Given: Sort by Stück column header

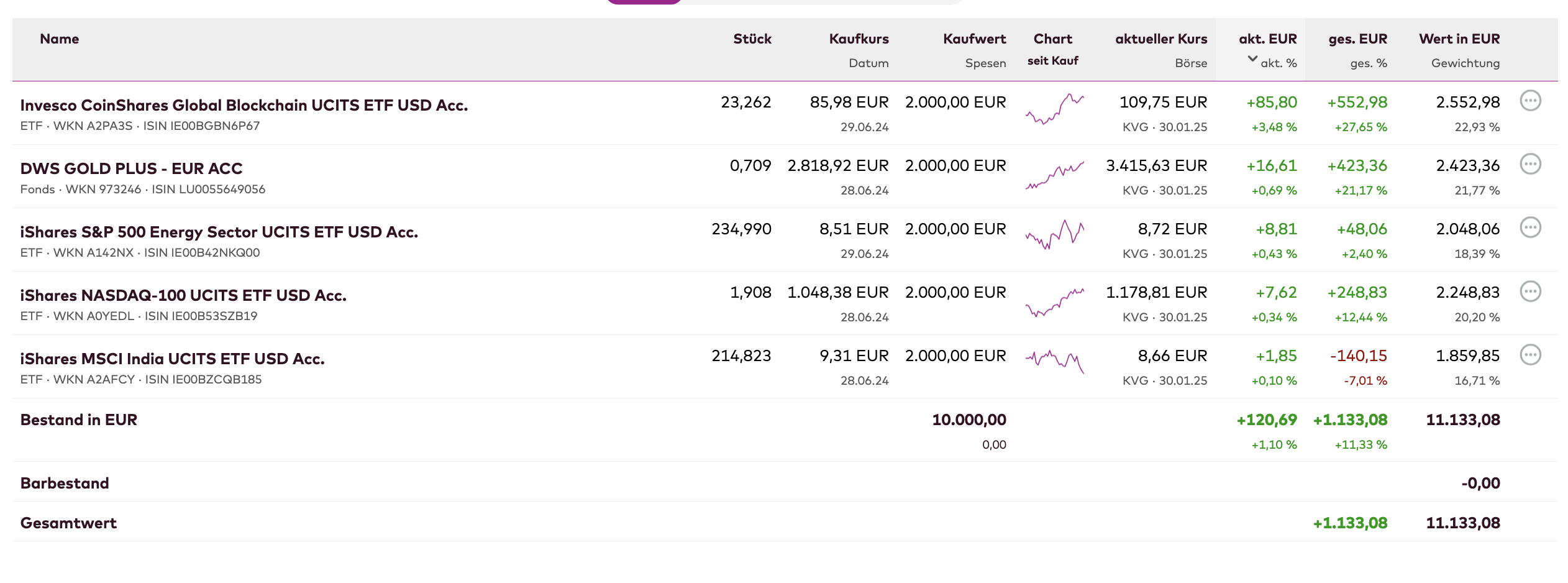Looking at the screenshot, I should point(752,39).
